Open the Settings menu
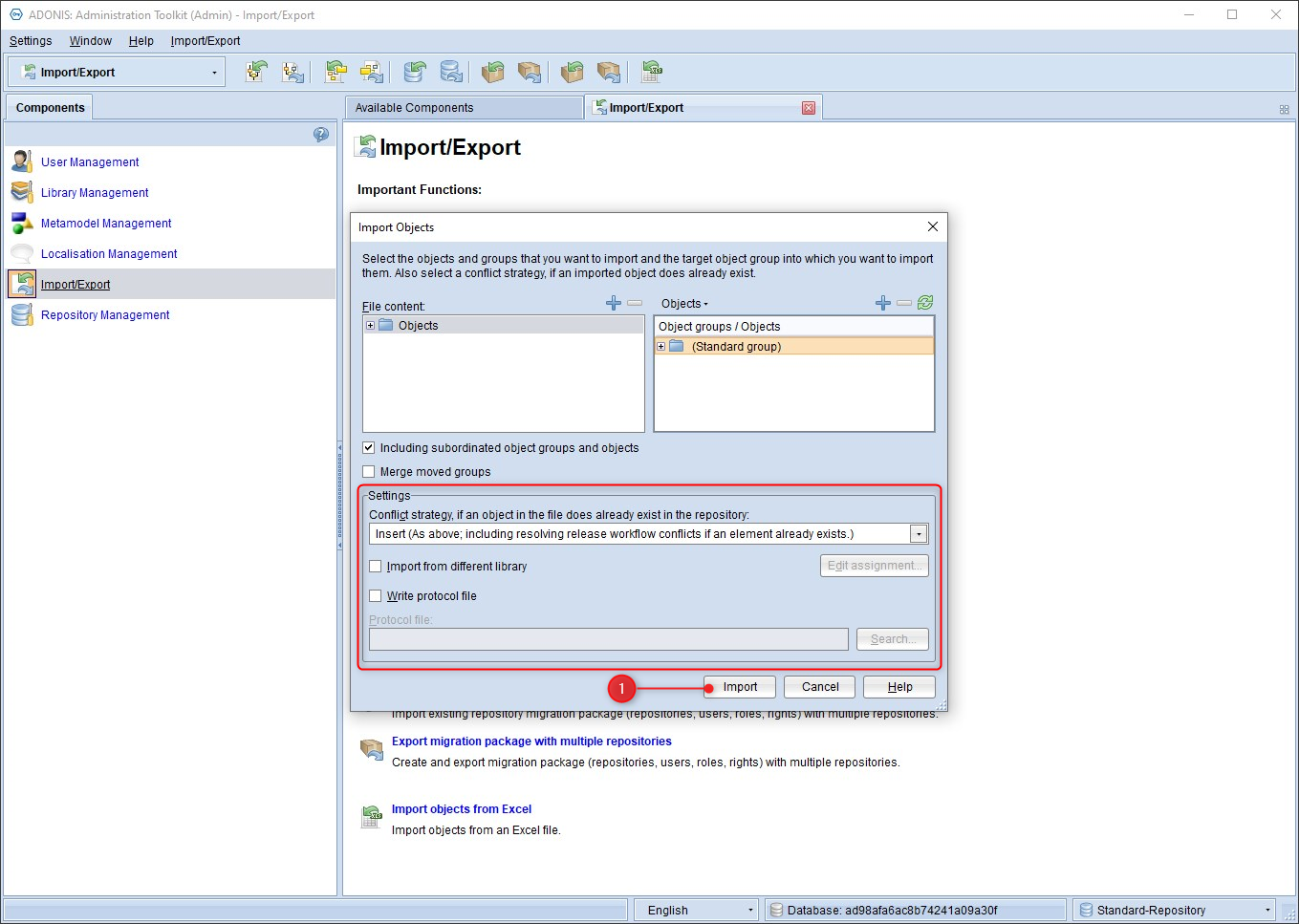 [31, 41]
